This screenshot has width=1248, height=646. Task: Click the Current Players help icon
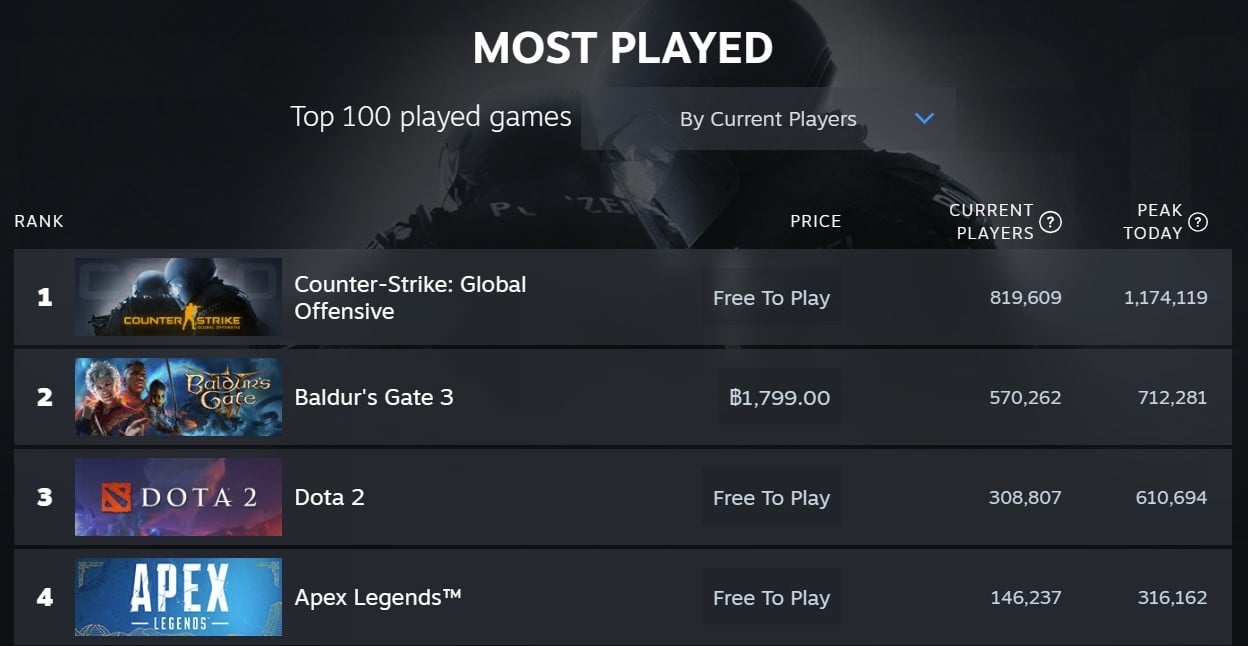1050,222
